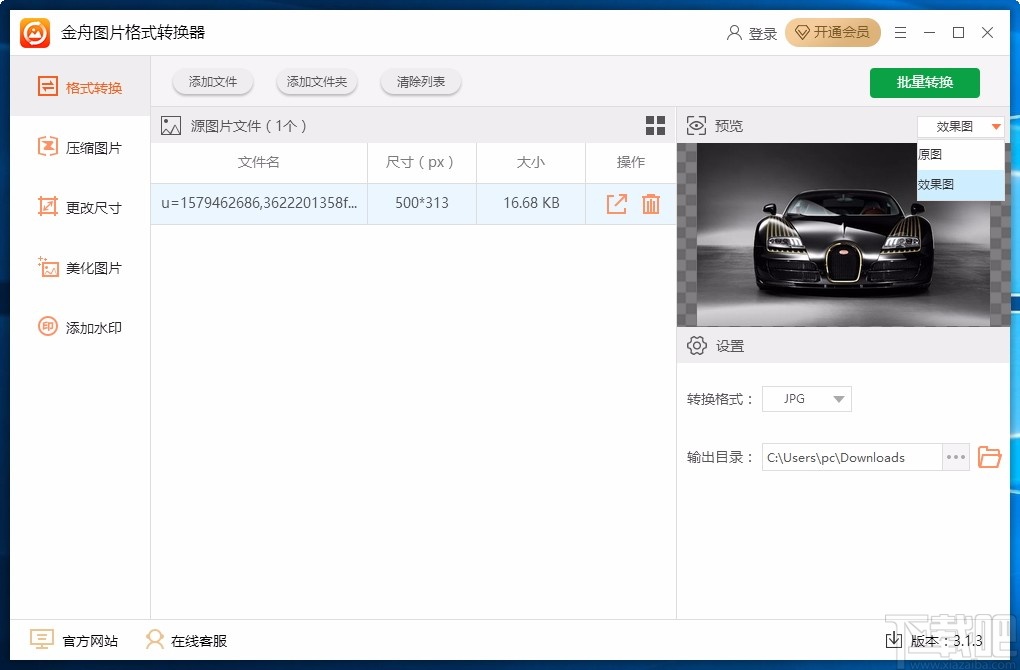1020x670 pixels.
Task: Open the hamburger menu at top right
Action: 899,32
